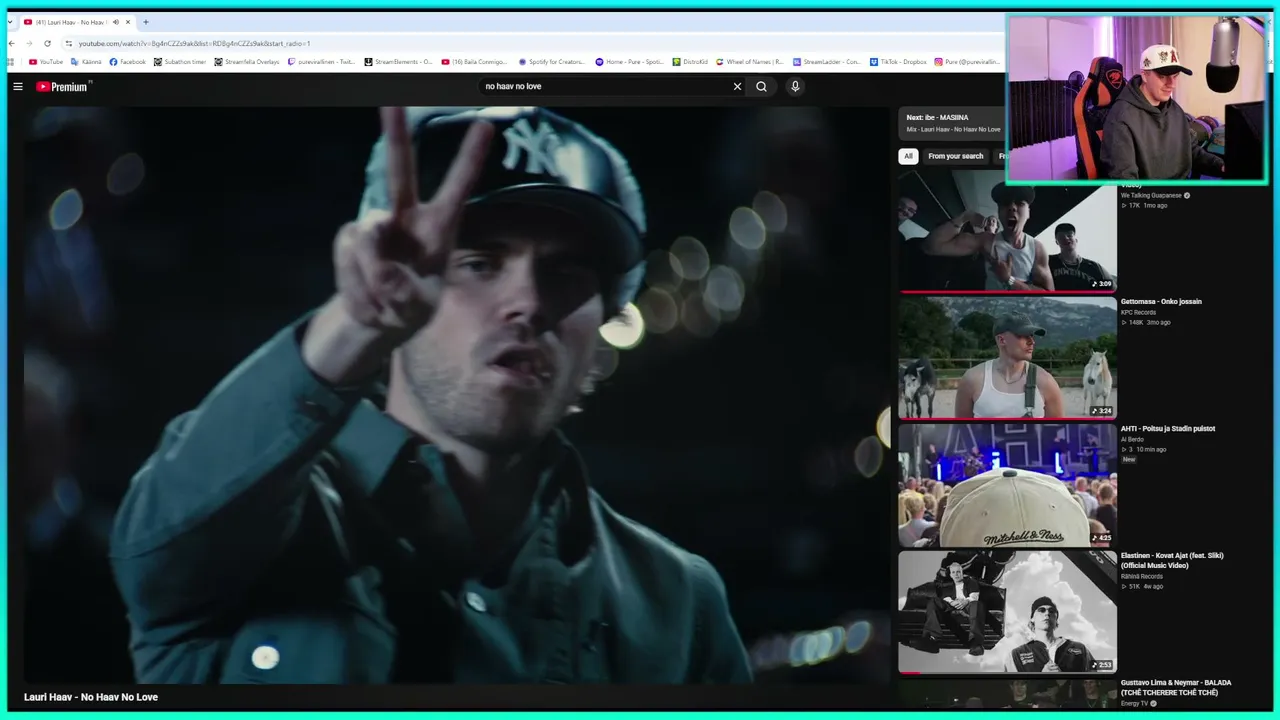Go forward with the browser forward arrow

tap(29, 44)
